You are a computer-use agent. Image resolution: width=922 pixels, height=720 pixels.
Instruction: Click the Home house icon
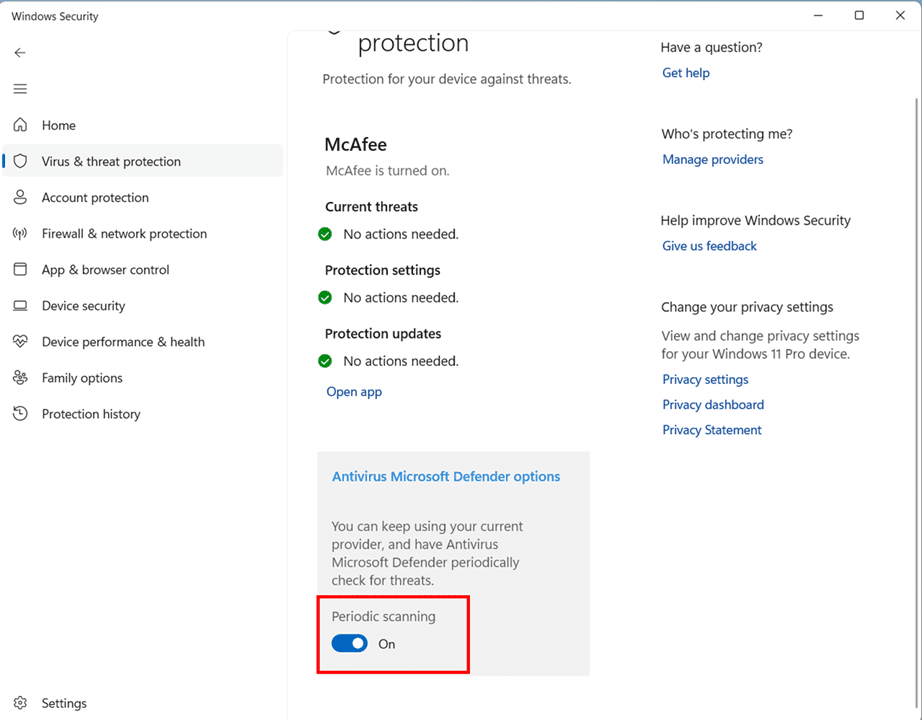click(20, 125)
